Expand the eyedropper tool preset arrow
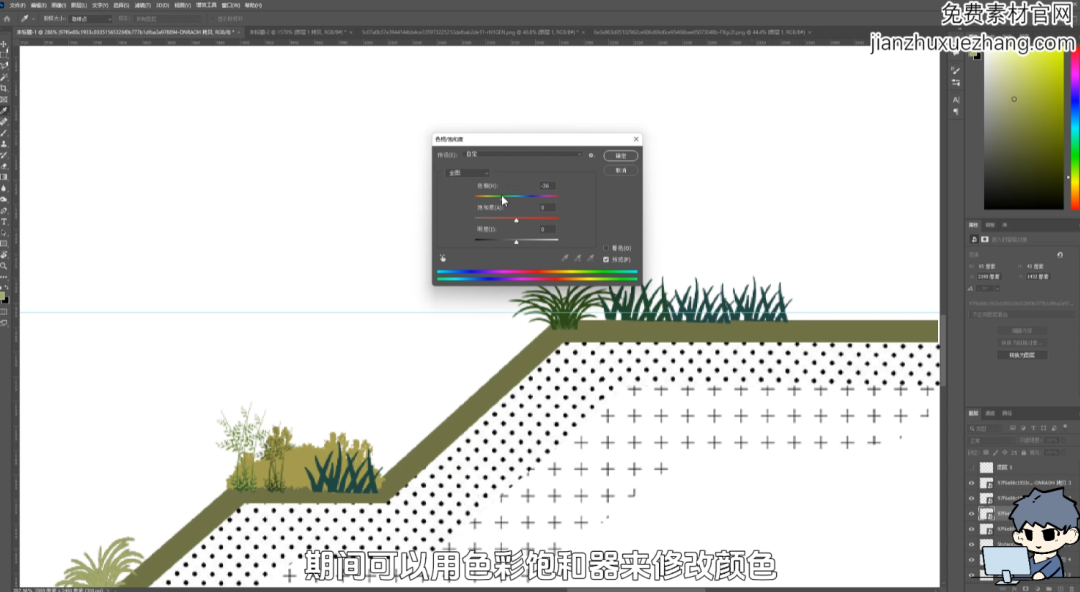Screen dimensions: 1080x592 pos(33,19)
